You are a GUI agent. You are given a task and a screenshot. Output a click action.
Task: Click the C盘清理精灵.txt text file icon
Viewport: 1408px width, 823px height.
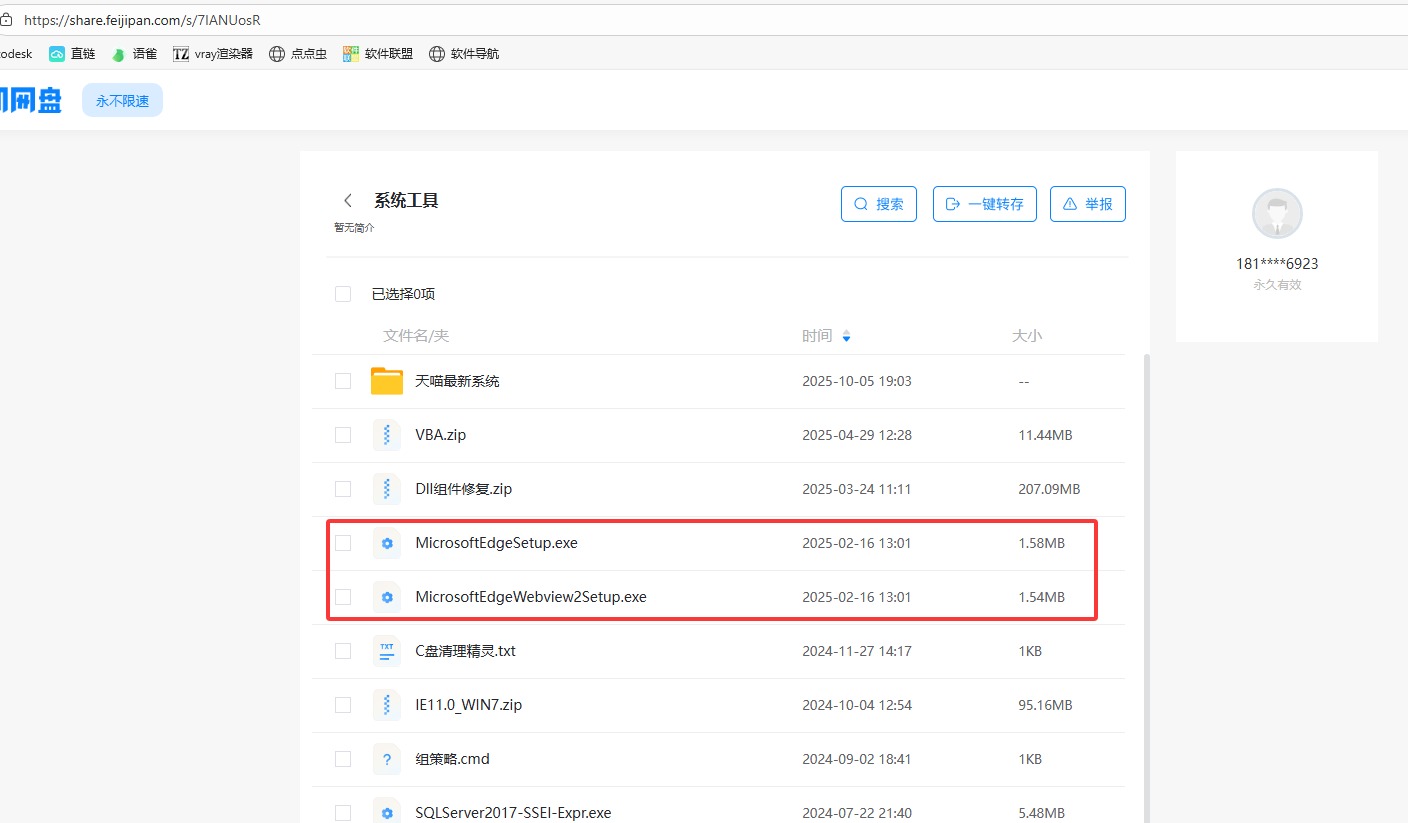386,651
